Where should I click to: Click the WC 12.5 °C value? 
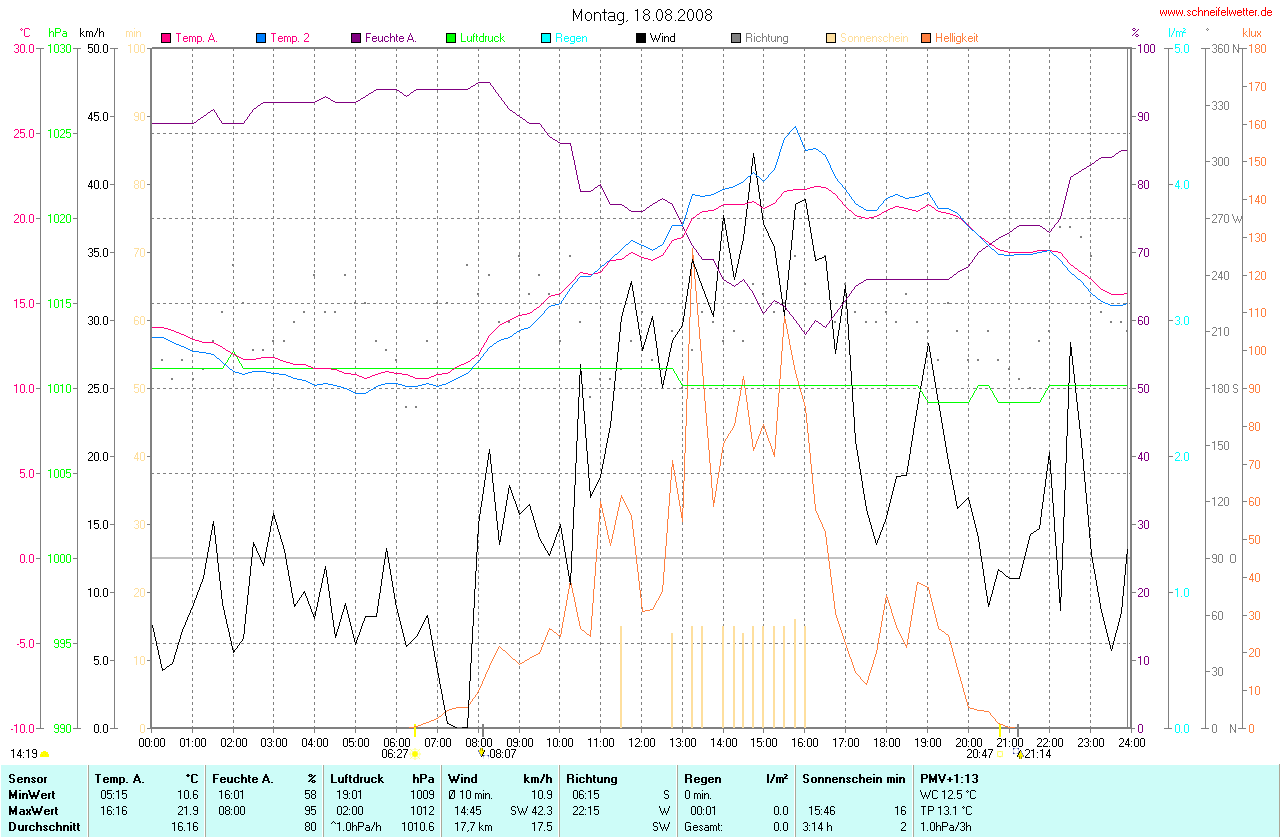pyautogui.click(x=948, y=794)
